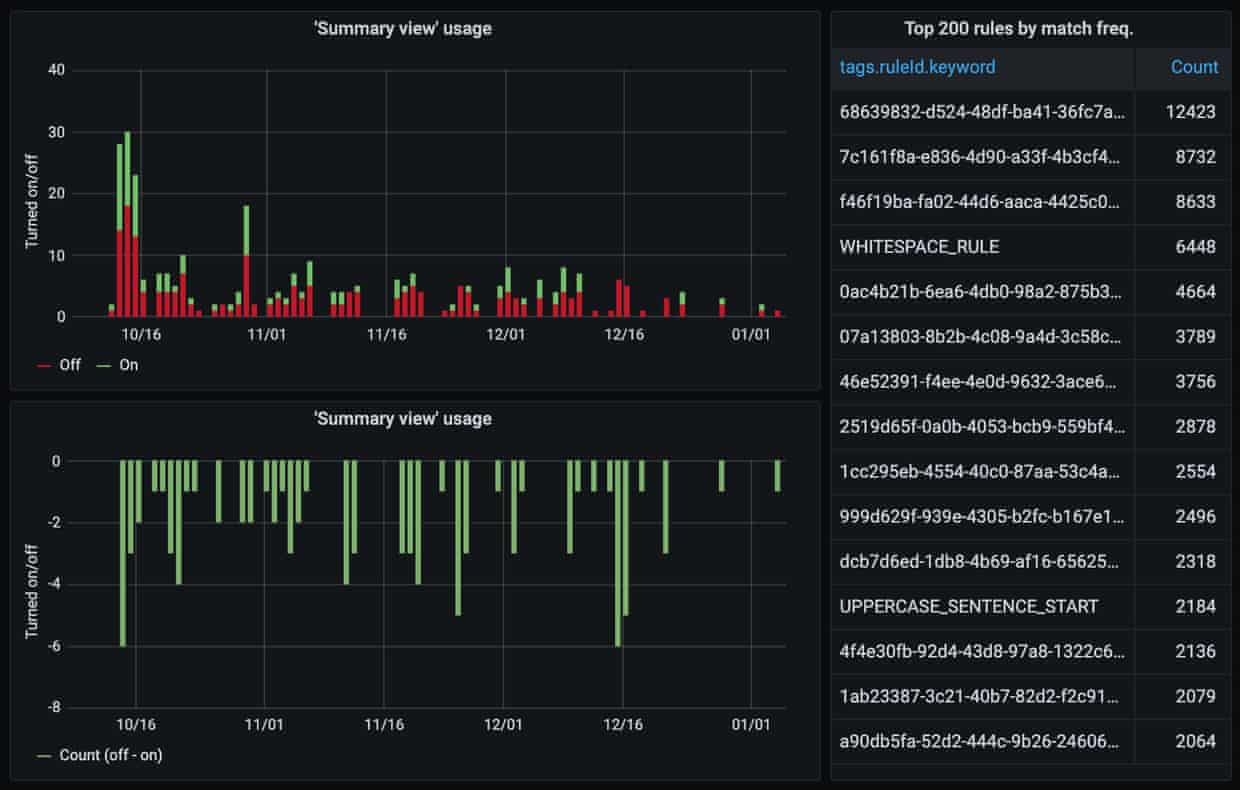Click the rule ID starting with 68639832-d524

pyautogui.click(x=982, y=111)
